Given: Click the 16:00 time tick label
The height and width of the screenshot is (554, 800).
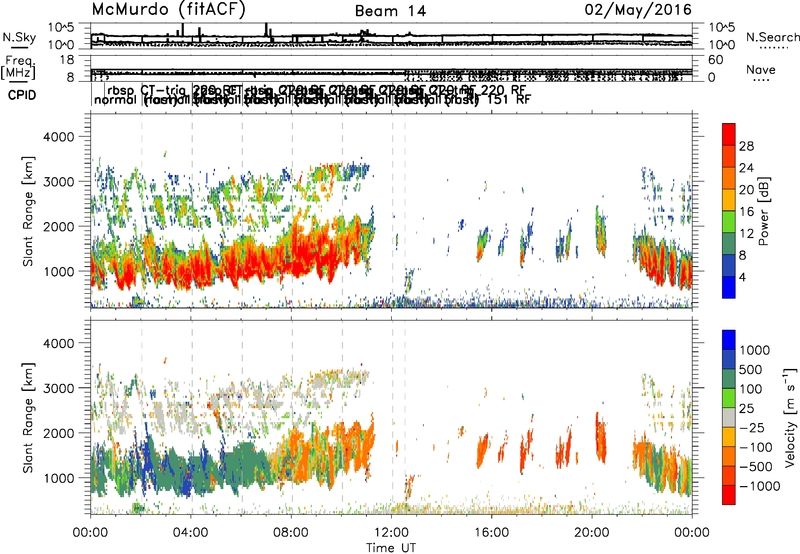Looking at the screenshot, I should point(491,533).
